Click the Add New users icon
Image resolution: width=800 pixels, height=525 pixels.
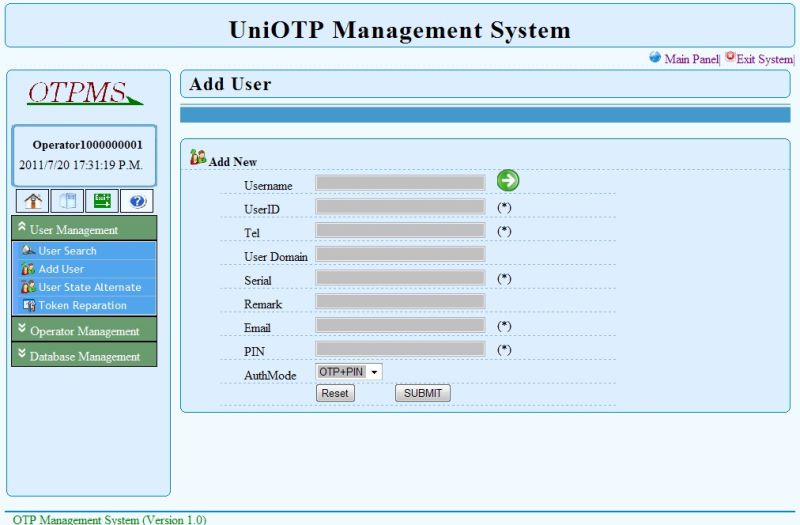click(x=198, y=157)
